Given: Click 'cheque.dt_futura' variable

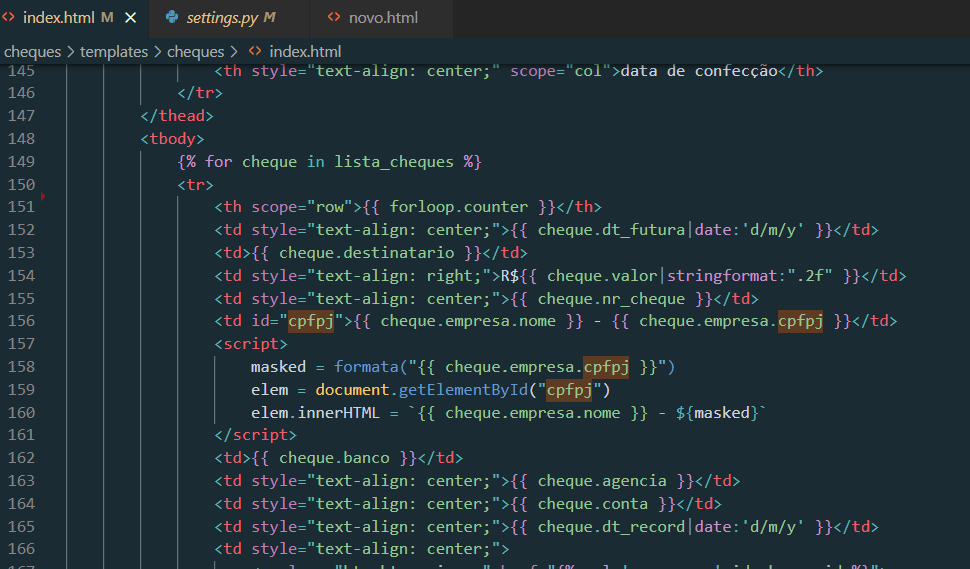Looking at the screenshot, I should [611, 230].
